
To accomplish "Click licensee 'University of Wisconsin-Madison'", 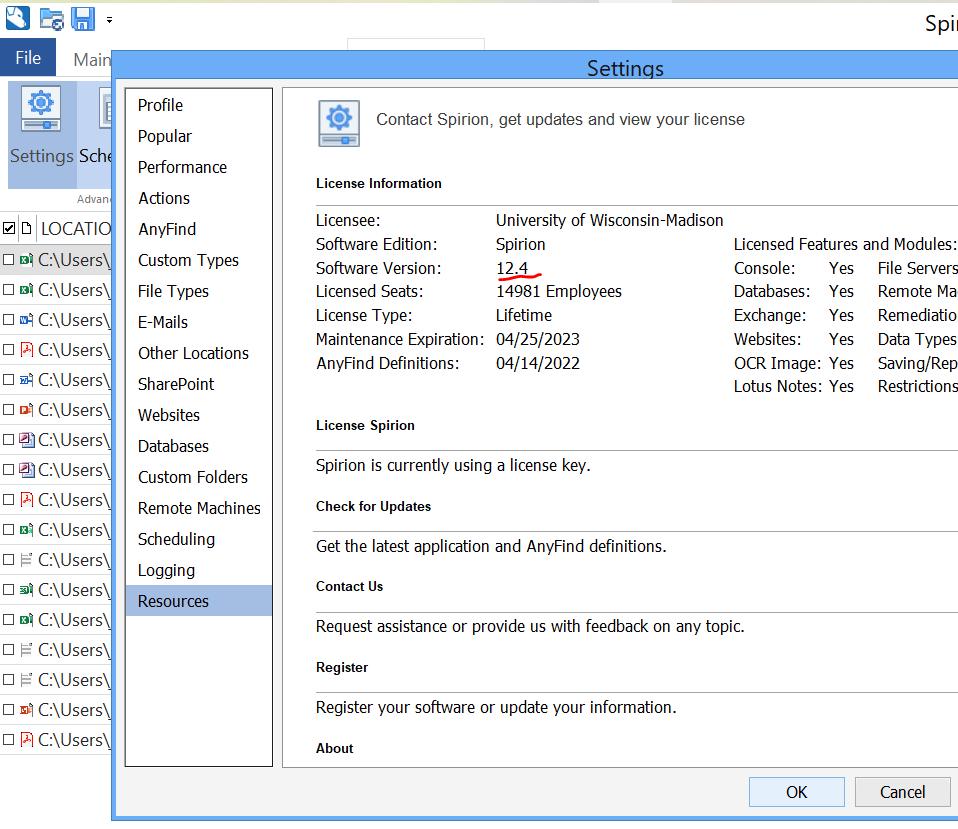I will click(610, 221).
